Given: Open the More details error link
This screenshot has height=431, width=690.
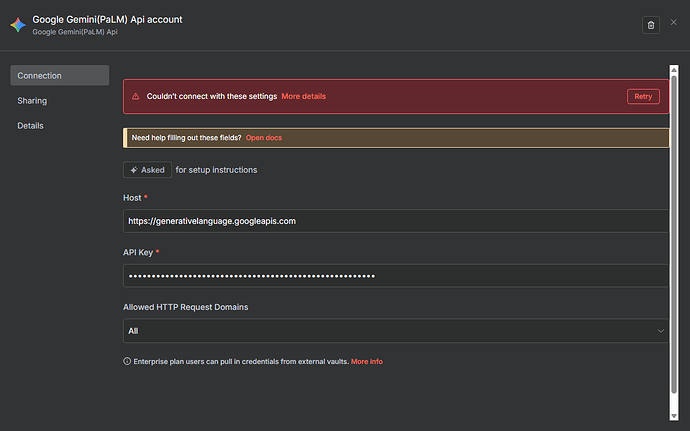Looking at the screenshot, I should [x=303, y=97].
